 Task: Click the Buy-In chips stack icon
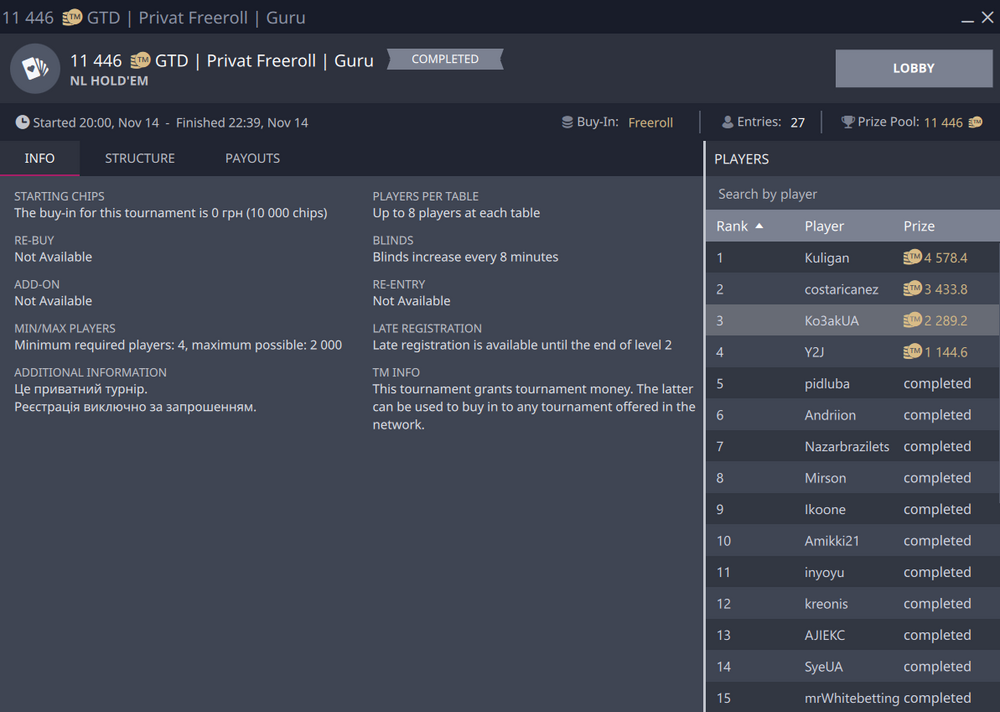567,122
